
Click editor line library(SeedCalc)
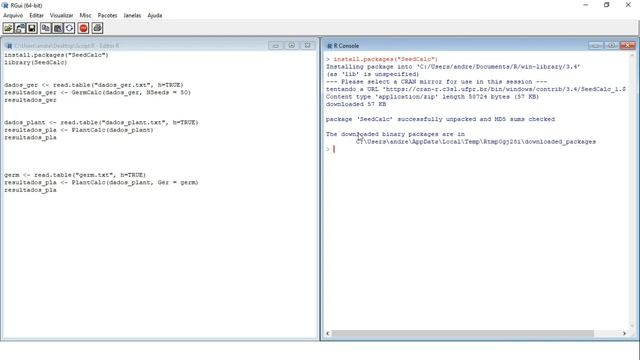coord(36,62)
